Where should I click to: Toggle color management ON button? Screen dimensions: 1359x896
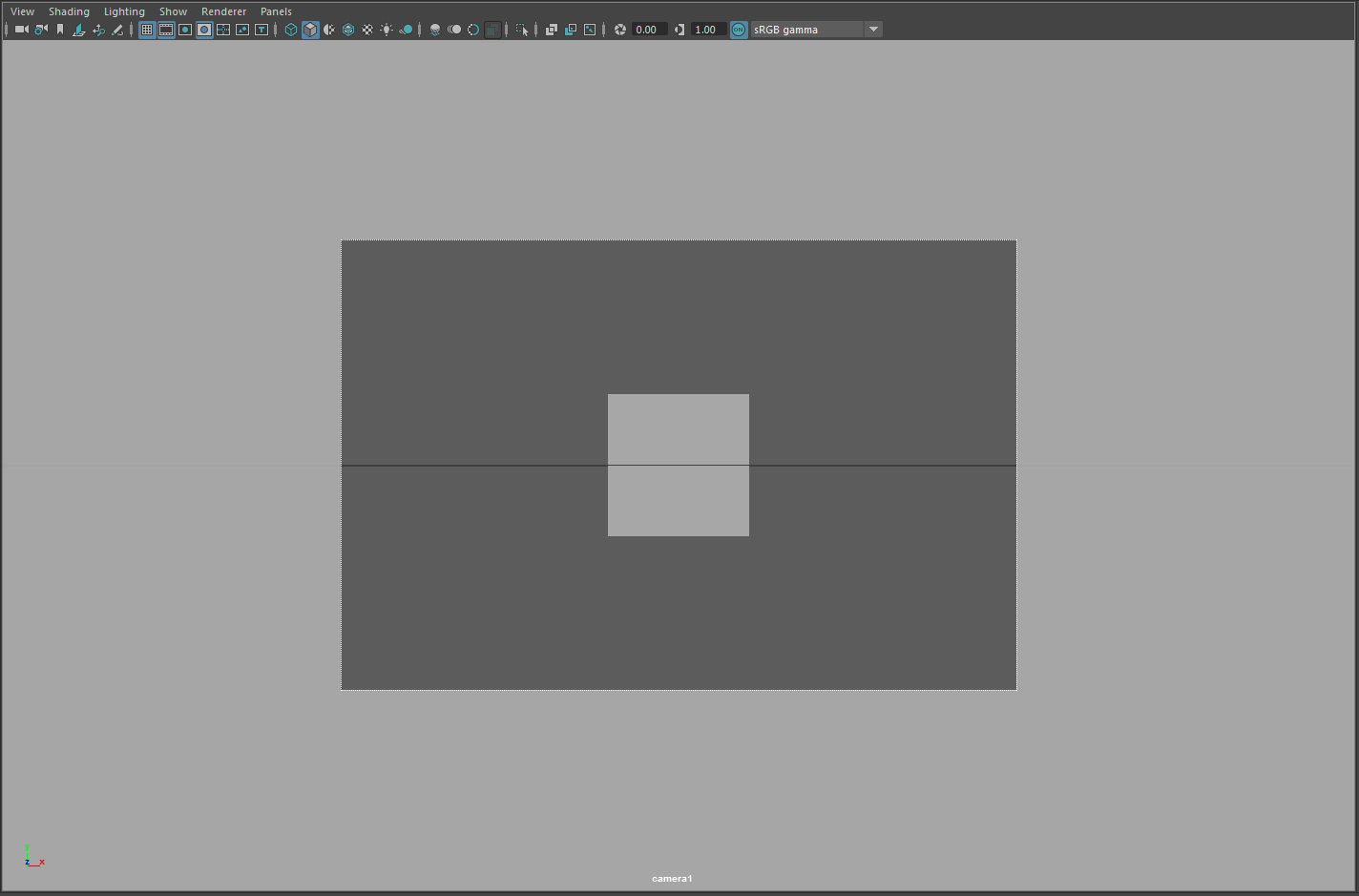[x=739, y=30]
